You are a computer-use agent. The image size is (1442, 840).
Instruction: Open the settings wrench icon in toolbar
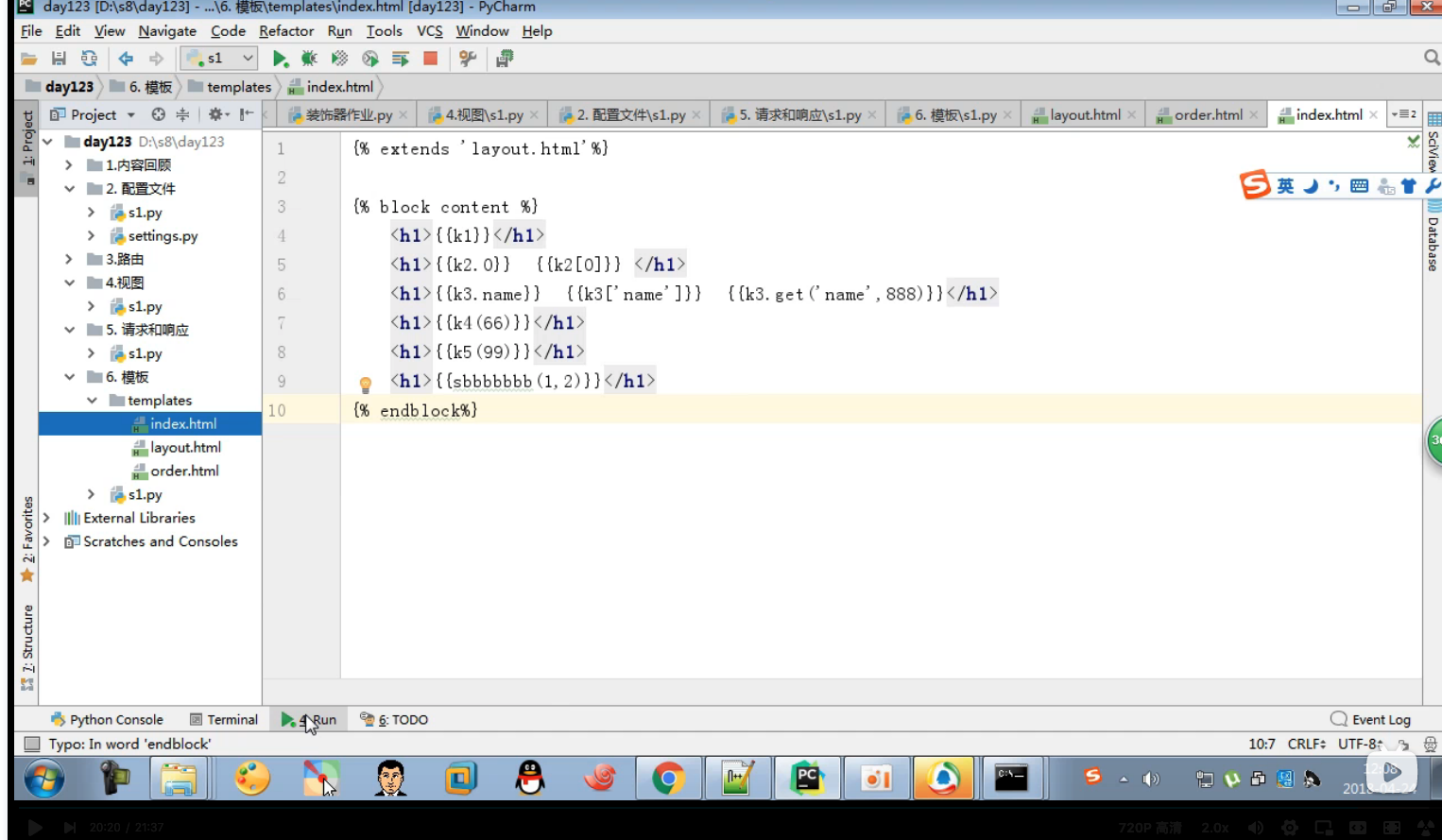pos(468,59)
